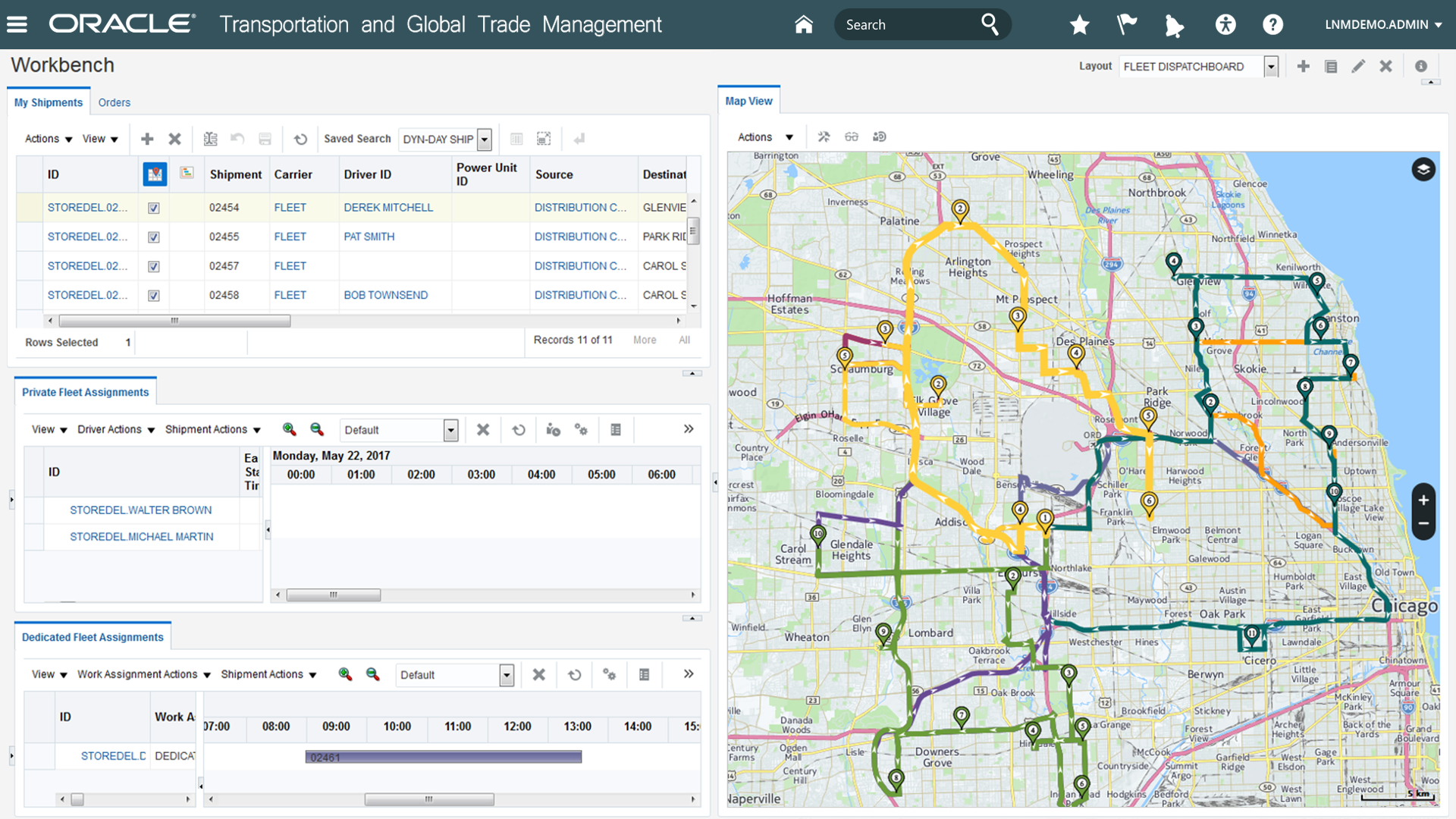
Task: Select the zoom in magnifier in Private Fleet Assignments
Action: click(x=289, y=429)
